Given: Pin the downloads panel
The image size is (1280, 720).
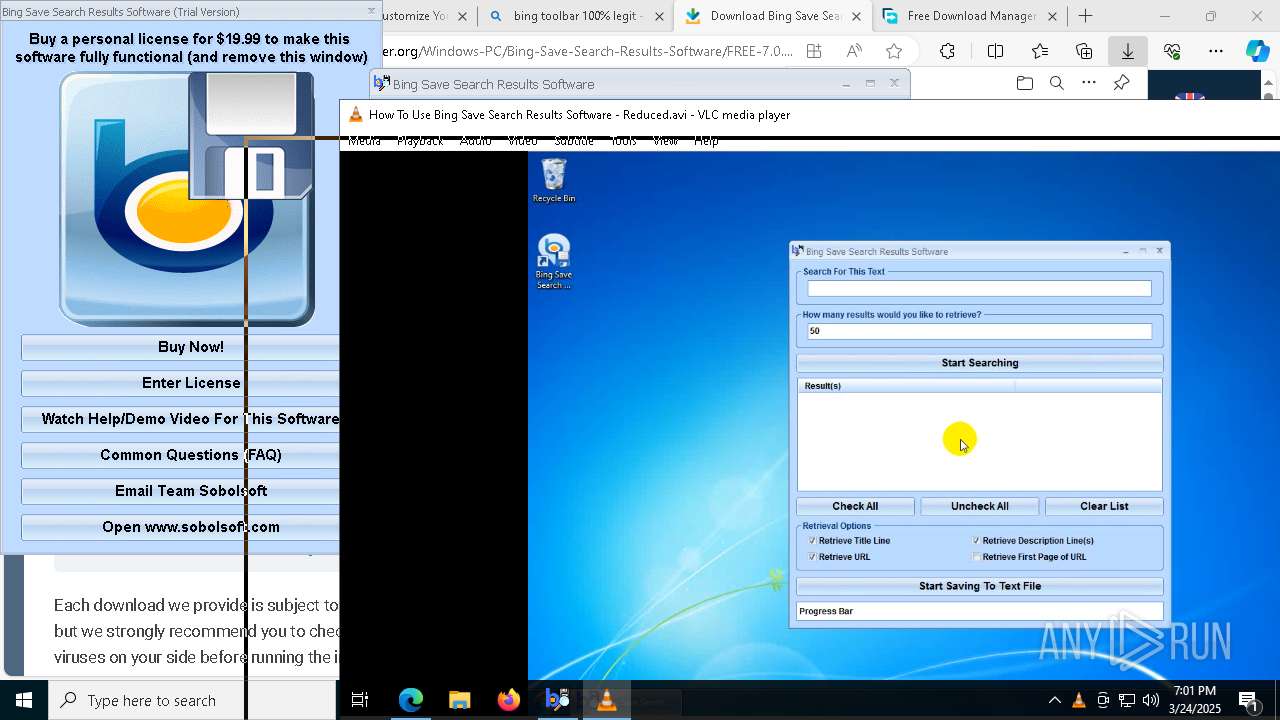Looking at the screenshot, I should coord(1121,83).
